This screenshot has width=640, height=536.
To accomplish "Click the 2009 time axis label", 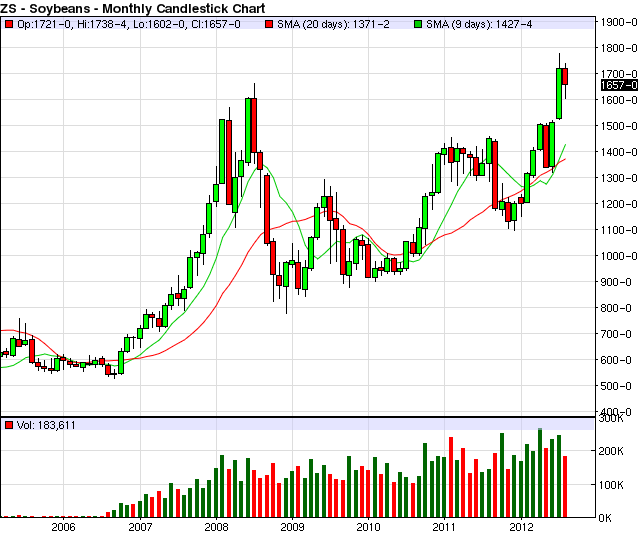I will click(292, 527).
